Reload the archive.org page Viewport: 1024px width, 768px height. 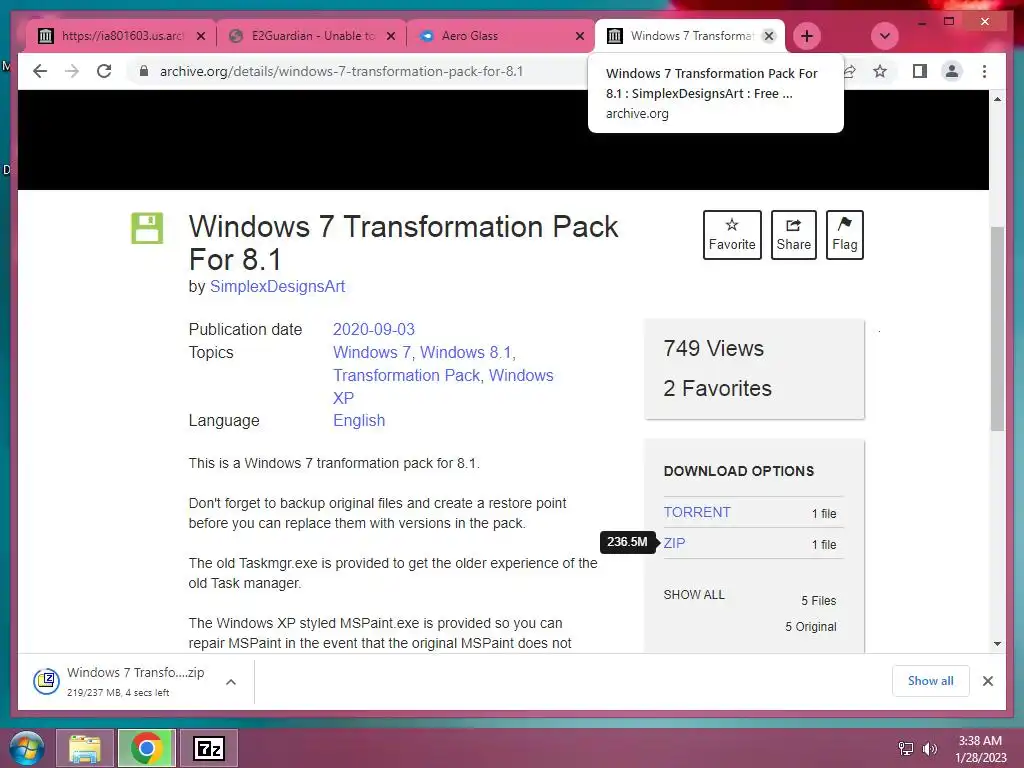pyautogui.click(x=104, y=71)
